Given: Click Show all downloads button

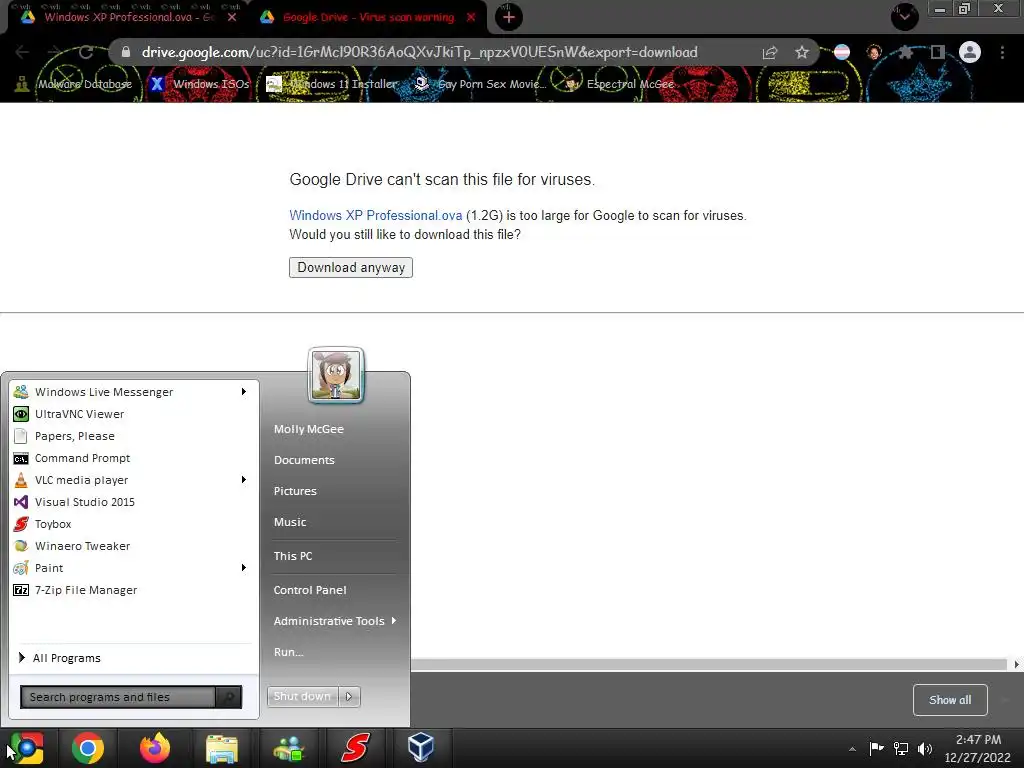Looking at the screenshot, I should click(950, 700).
